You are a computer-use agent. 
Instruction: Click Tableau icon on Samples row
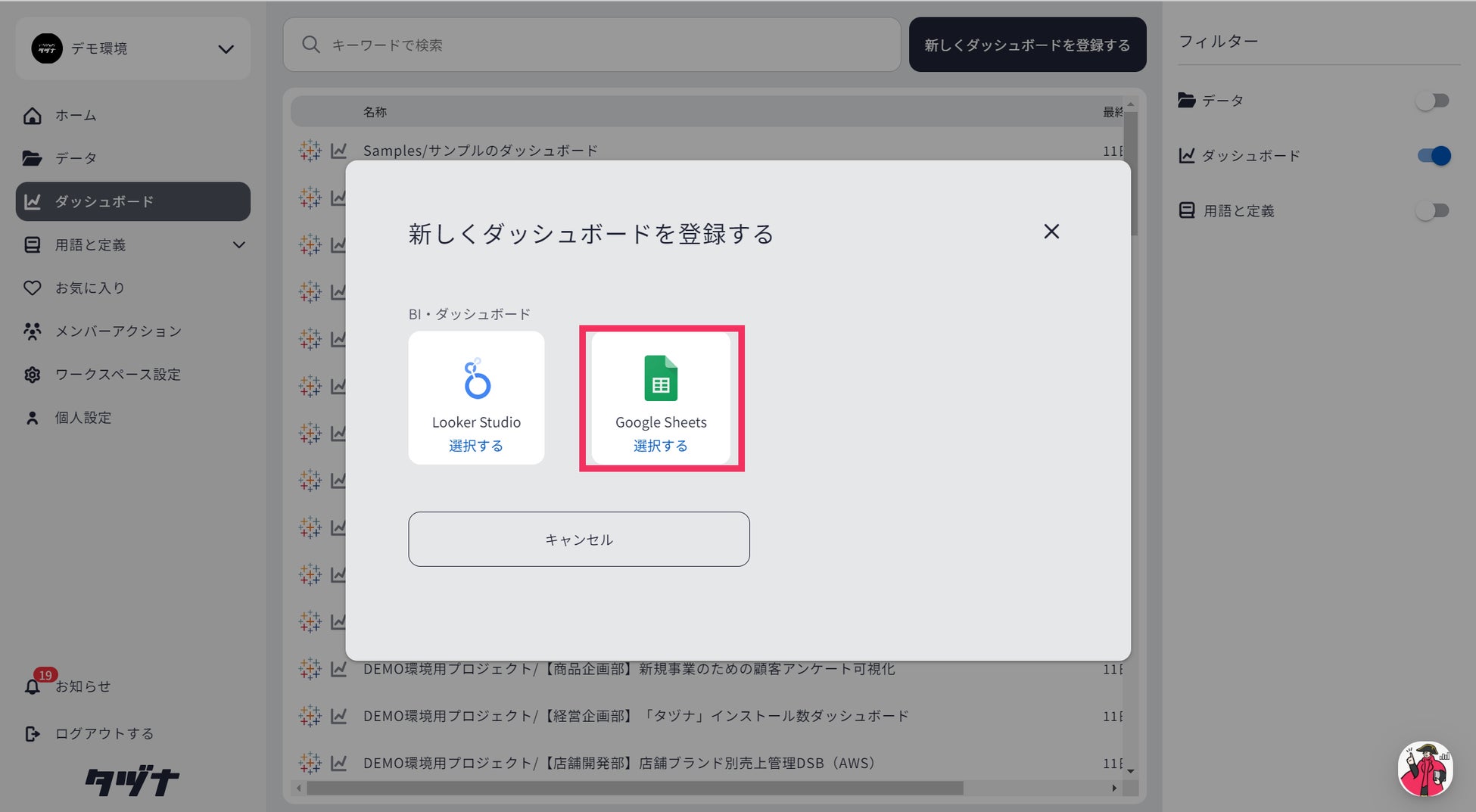[310, 151]
